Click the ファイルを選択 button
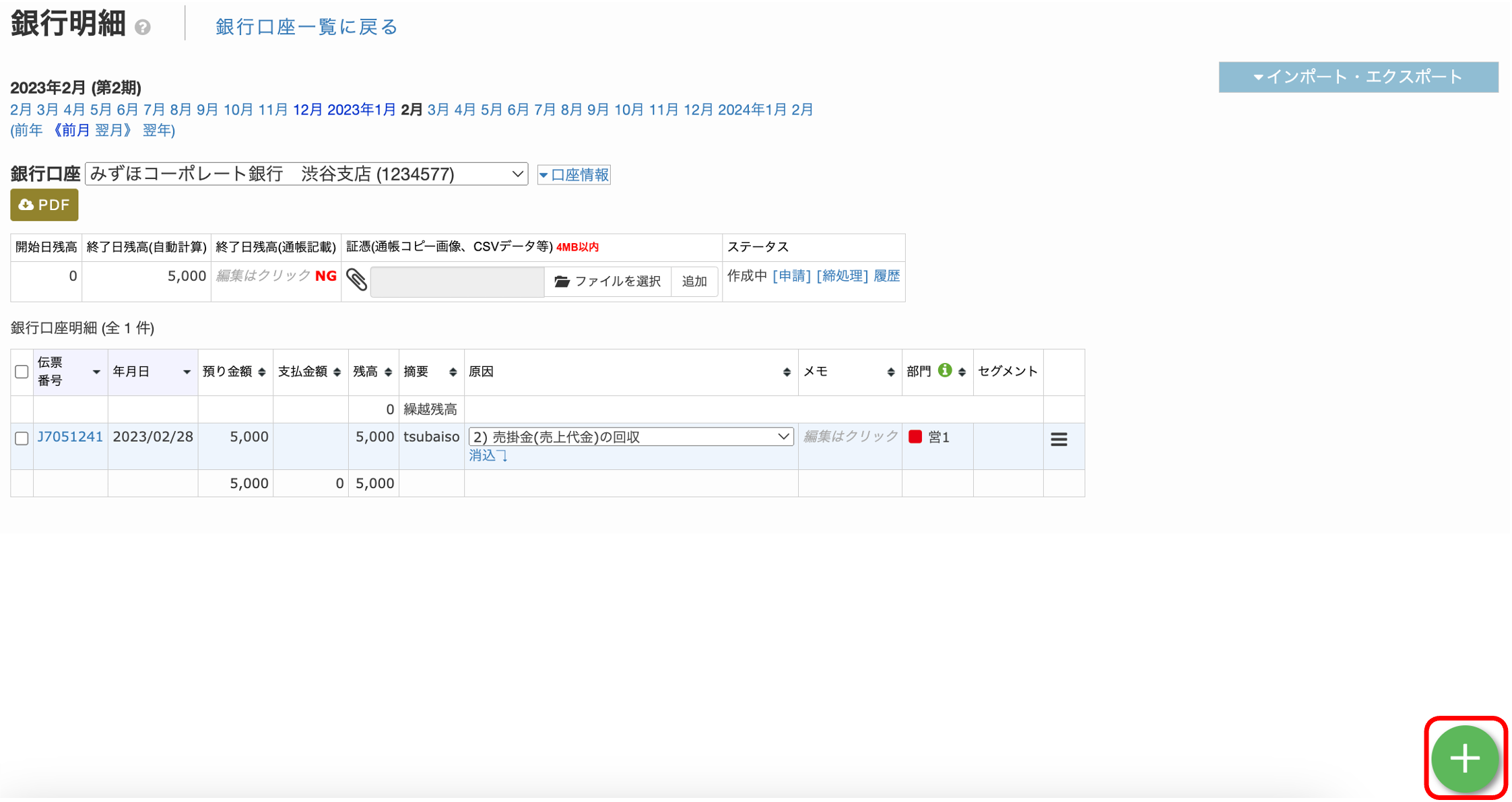 coord(607,281)
